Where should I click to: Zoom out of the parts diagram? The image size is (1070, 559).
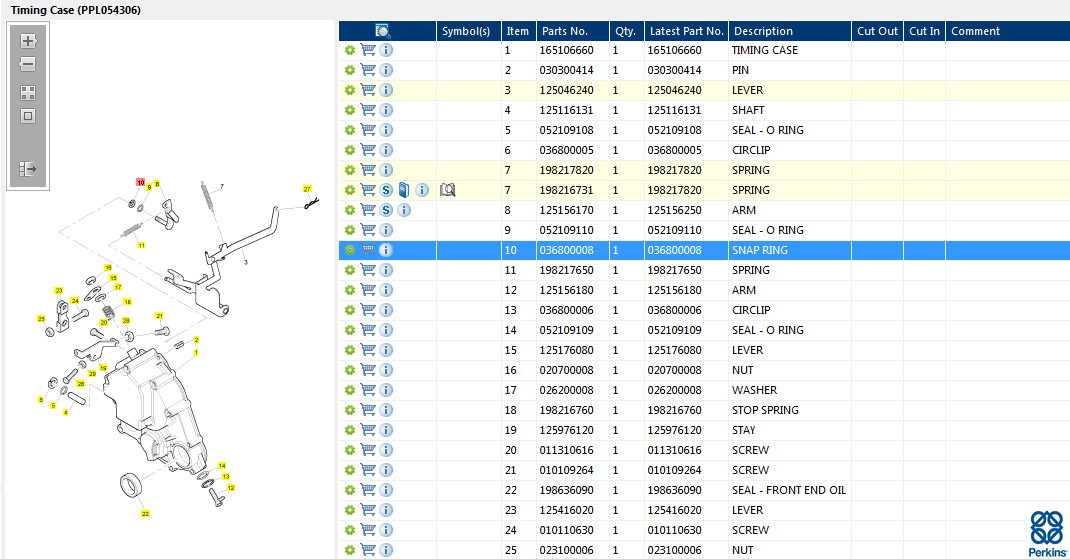28,65
